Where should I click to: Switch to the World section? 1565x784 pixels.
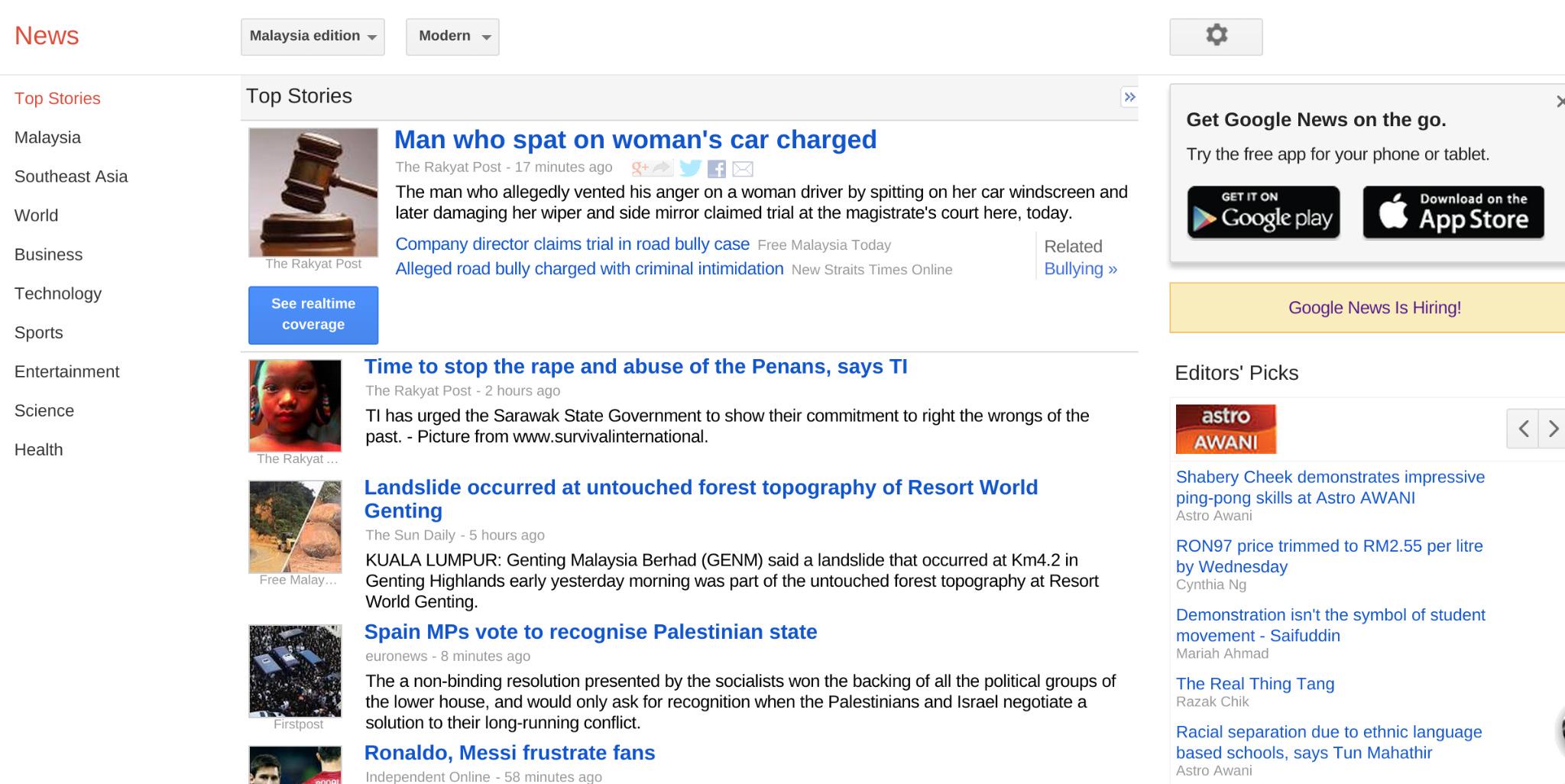click(36, 215)
